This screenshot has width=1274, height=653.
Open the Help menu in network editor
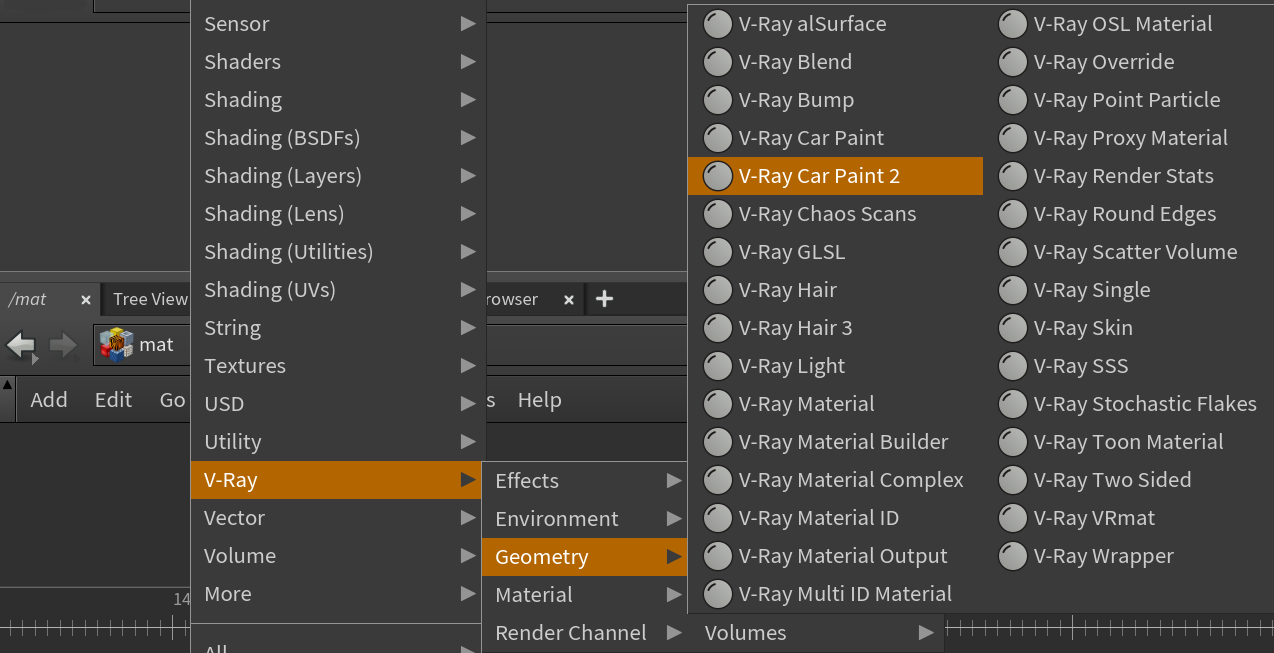[539, 400]
